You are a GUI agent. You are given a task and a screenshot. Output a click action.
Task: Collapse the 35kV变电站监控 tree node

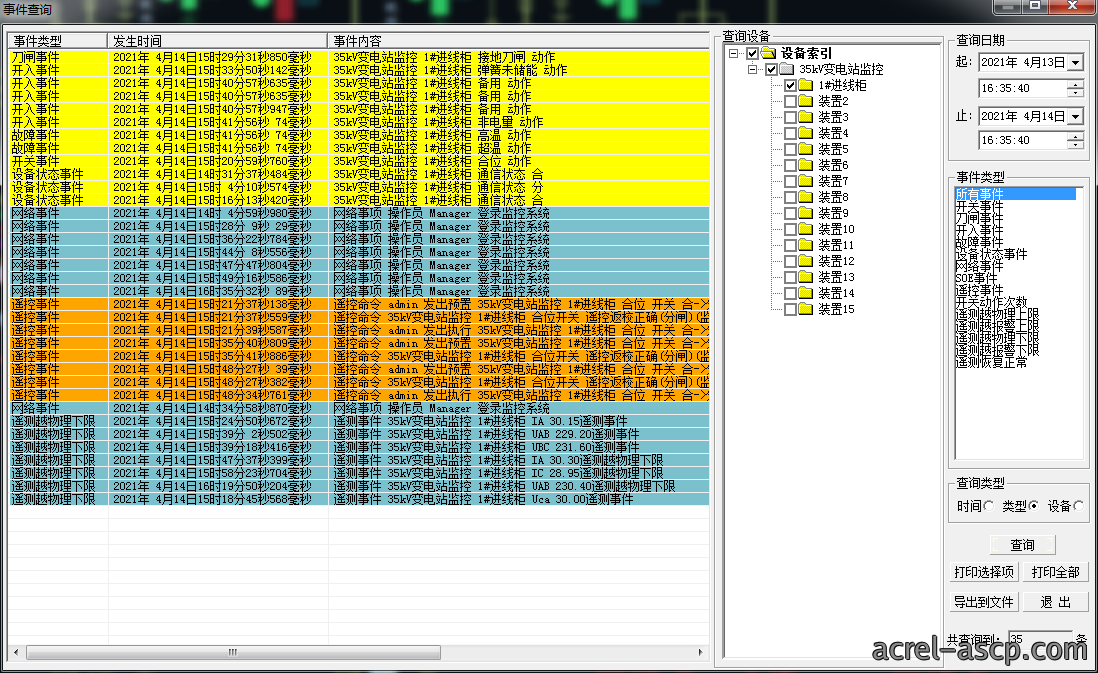click(x=752, y=69)
